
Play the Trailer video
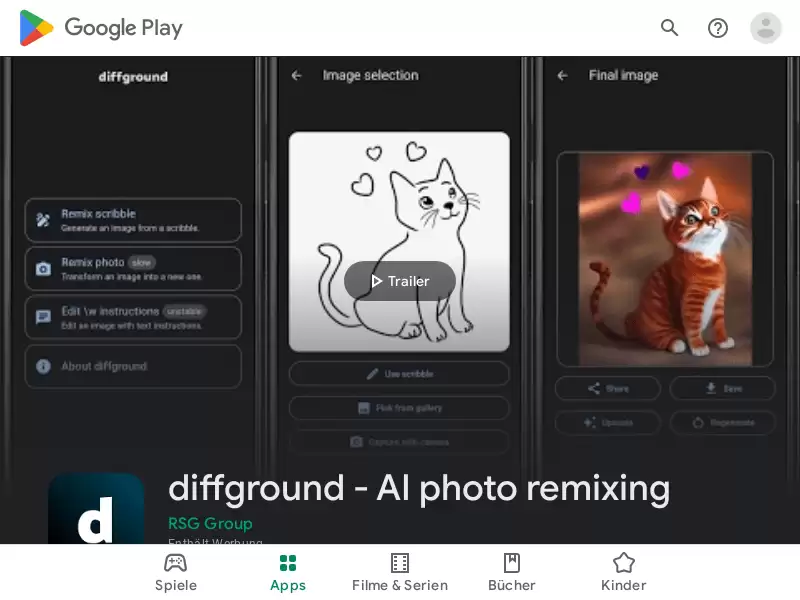click(x=400, y=281)
